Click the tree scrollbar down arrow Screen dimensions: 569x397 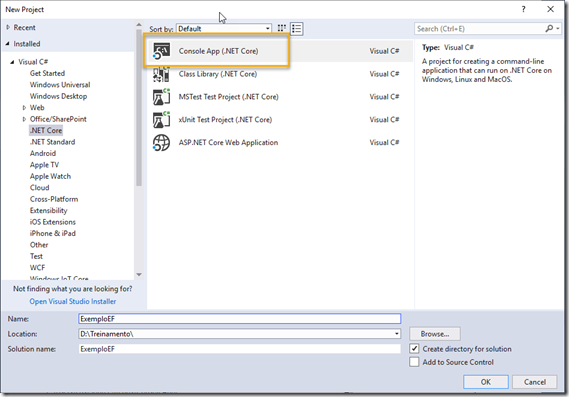coord(139,275)
